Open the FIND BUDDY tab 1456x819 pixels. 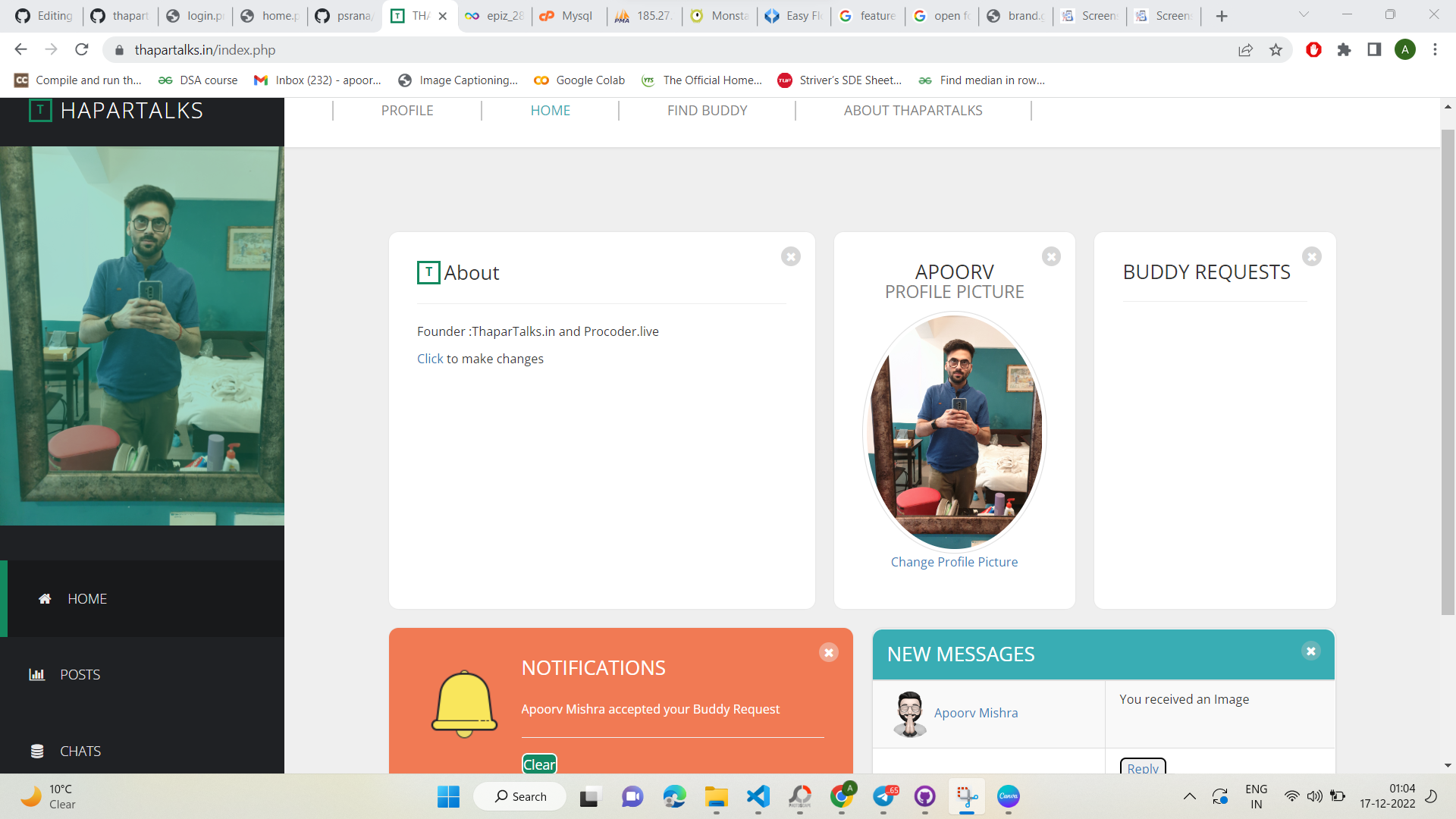[x=707, y=111]
